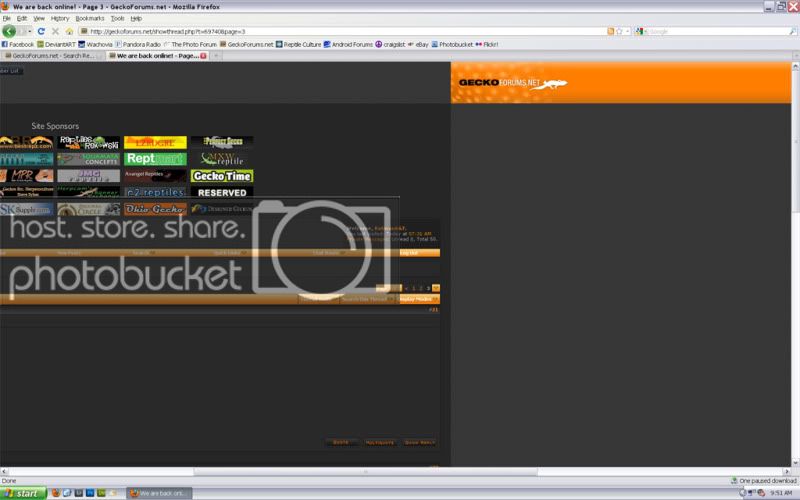Open the Wachovia bookmark

tap(95, 44)
